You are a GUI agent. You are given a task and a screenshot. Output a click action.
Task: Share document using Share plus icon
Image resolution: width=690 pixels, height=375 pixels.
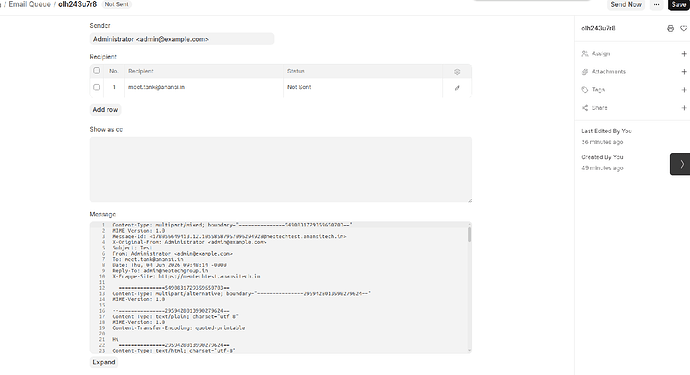(684, 108)
